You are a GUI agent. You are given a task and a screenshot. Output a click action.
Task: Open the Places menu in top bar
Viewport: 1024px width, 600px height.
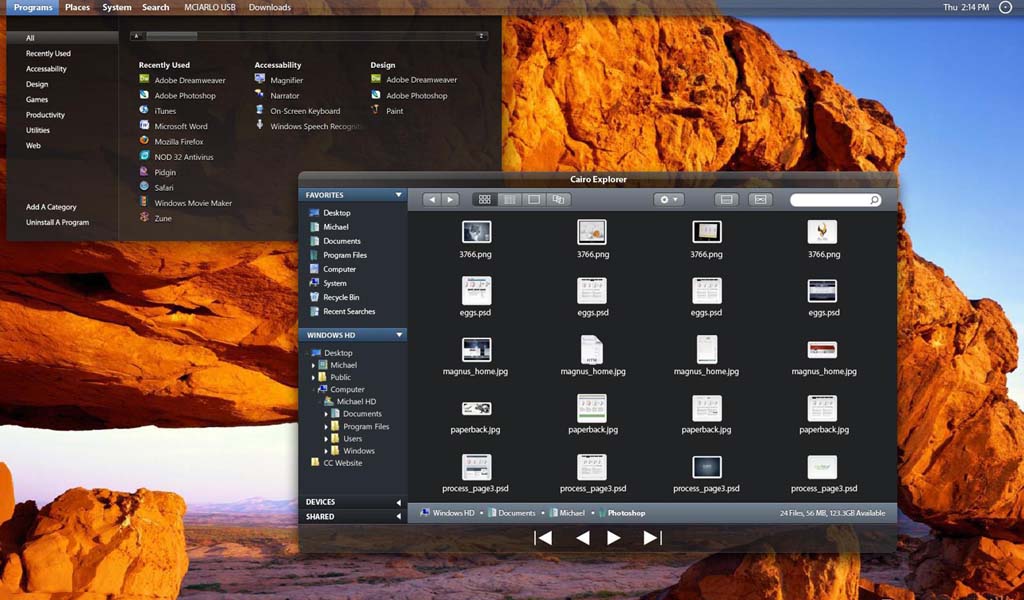[x=77, y=7]
